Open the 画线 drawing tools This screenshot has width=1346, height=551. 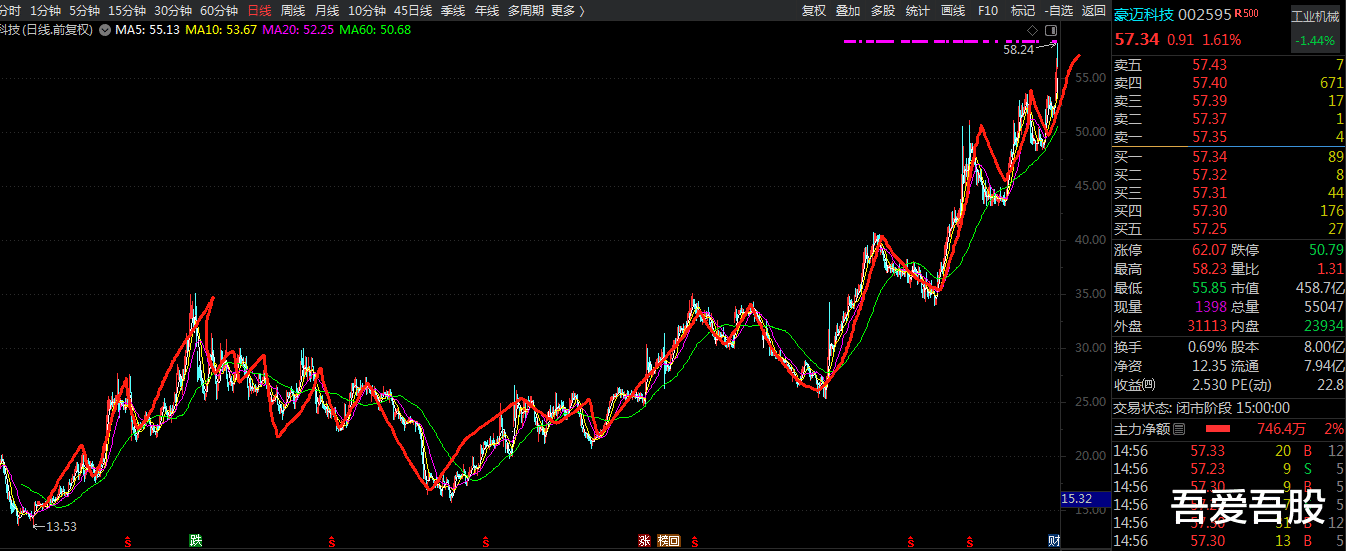[953, 10]
